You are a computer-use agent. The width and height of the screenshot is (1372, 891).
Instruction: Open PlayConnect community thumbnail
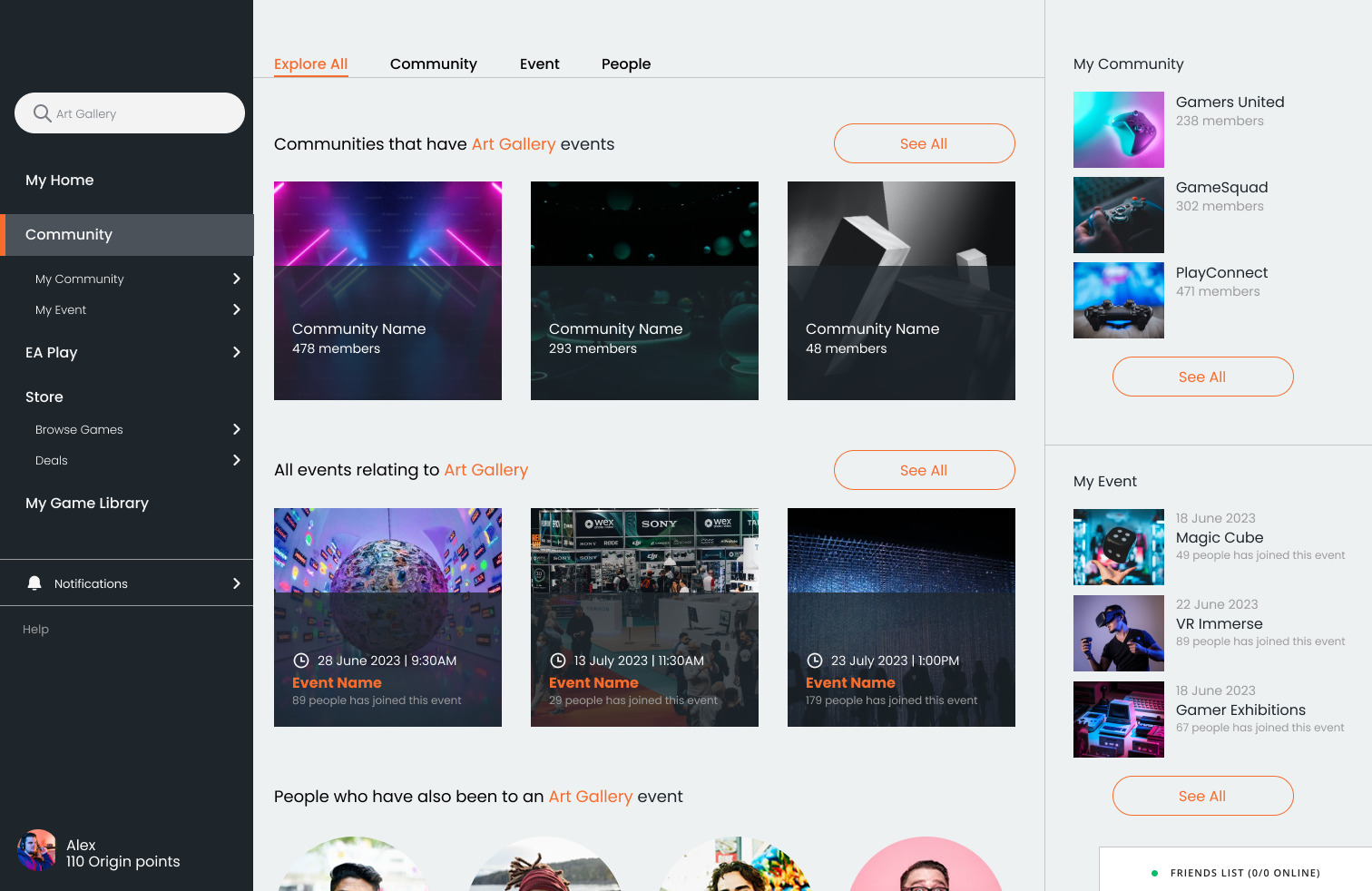pyautogui.click(x=1119, y=300)
